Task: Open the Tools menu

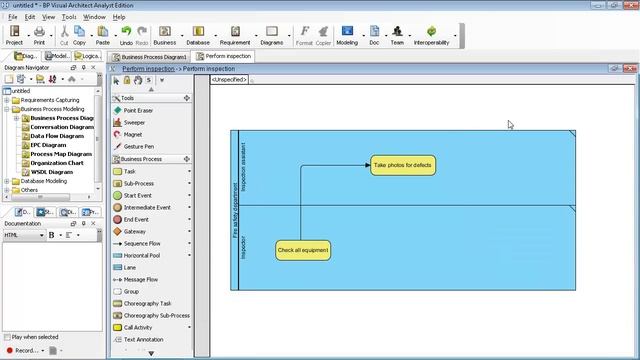Action: click(69, 17)
